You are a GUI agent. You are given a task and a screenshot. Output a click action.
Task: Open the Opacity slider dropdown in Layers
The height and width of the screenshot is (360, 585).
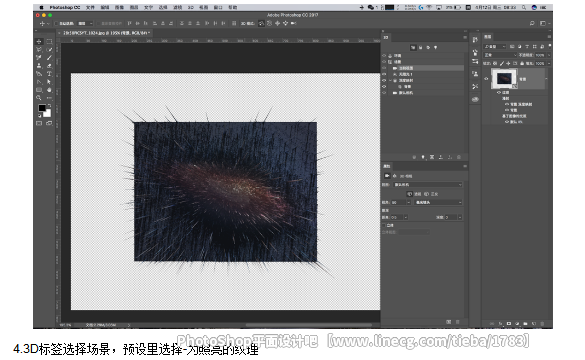pos(548,55)
